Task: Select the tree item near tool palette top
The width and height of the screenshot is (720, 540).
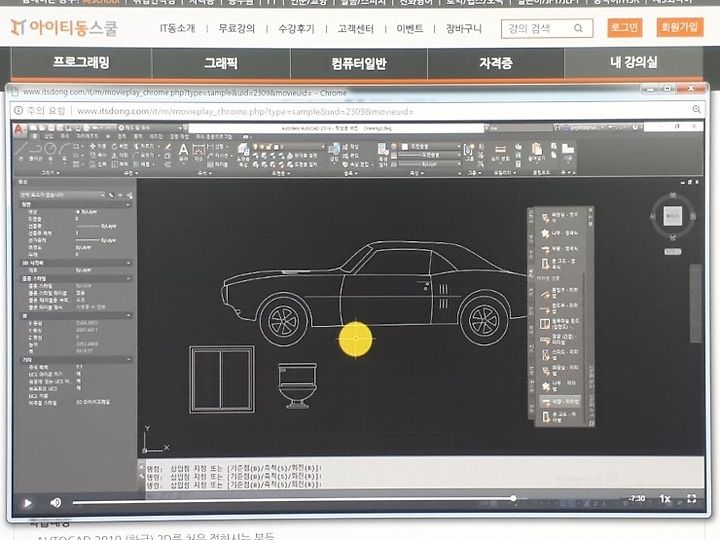Action: [x=559, y=233]
